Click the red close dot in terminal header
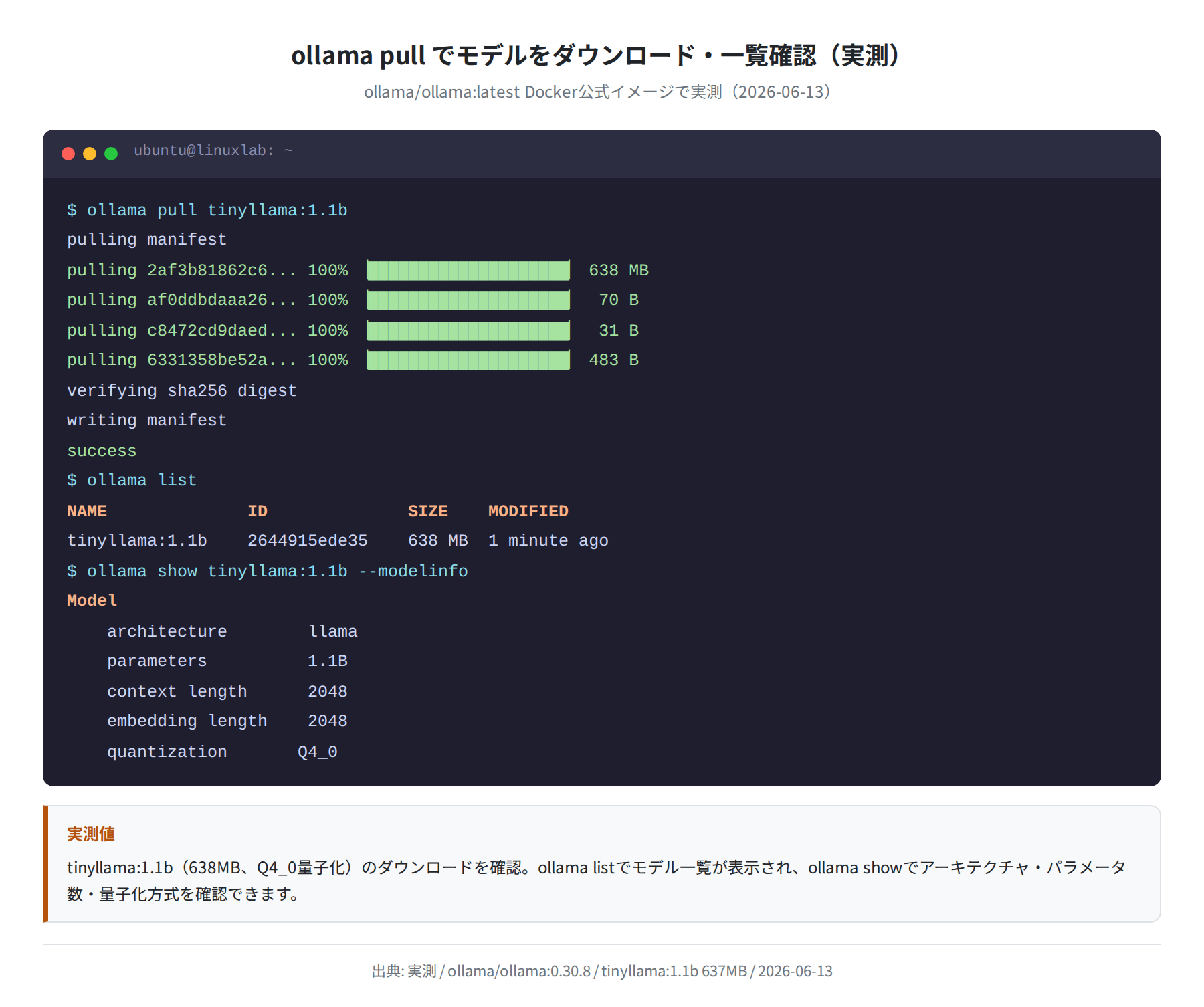 68,154
